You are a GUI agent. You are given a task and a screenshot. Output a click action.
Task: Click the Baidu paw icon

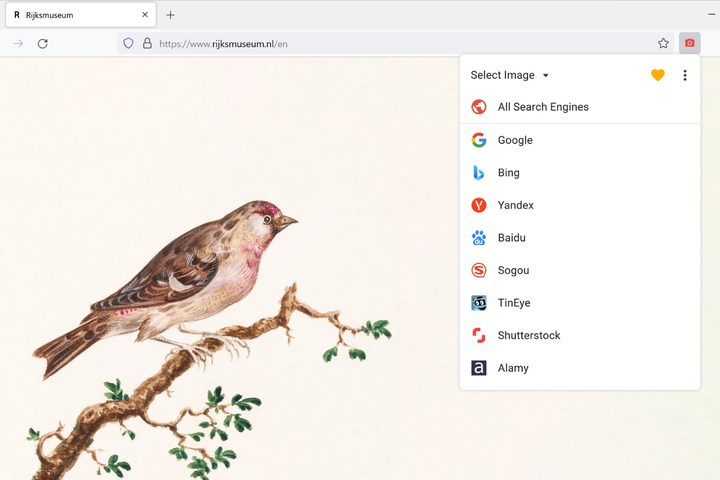click(478, 238)
